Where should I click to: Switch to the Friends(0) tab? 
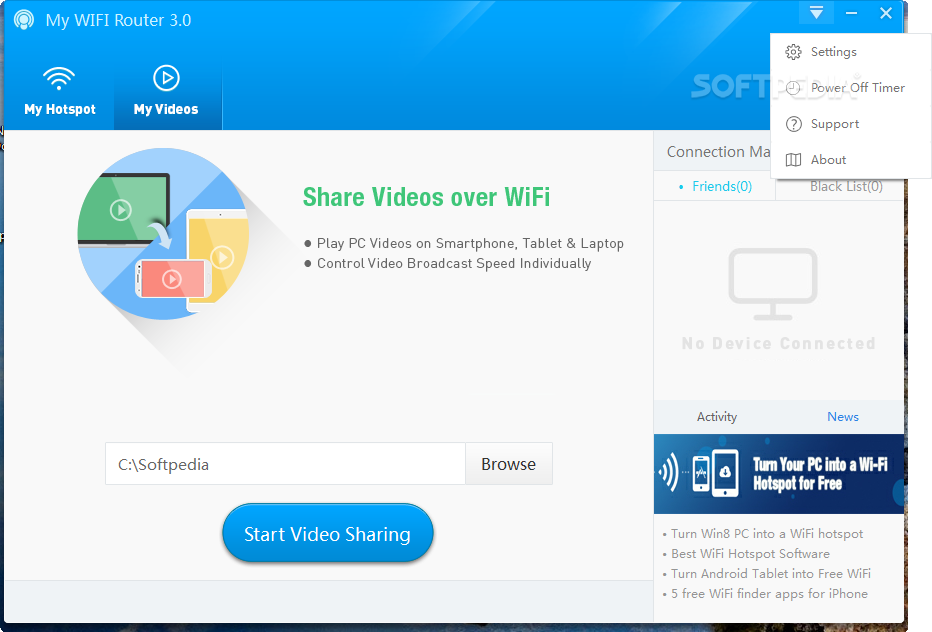715,186
